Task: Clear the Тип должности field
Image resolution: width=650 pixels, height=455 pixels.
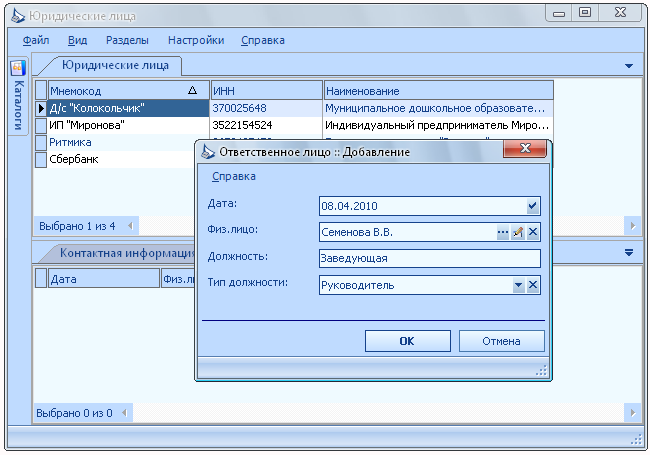Action: pos(533,285)
